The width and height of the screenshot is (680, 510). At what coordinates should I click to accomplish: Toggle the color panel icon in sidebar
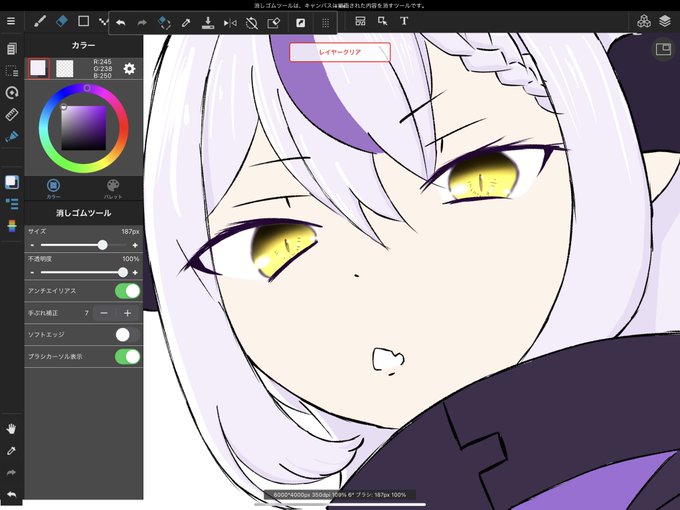(x=12, y=182)
